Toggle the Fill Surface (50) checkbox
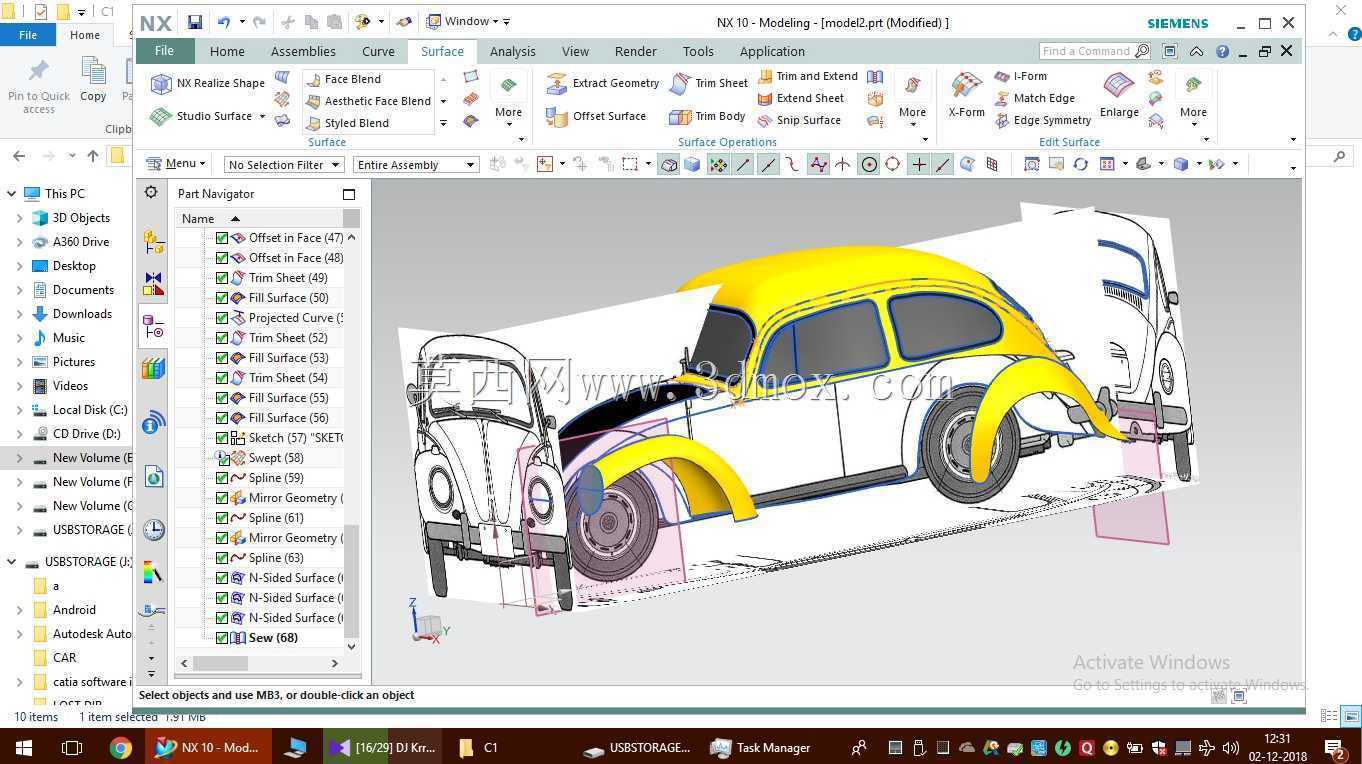This screenshot has width=1362, height=764. click(222, 298)
